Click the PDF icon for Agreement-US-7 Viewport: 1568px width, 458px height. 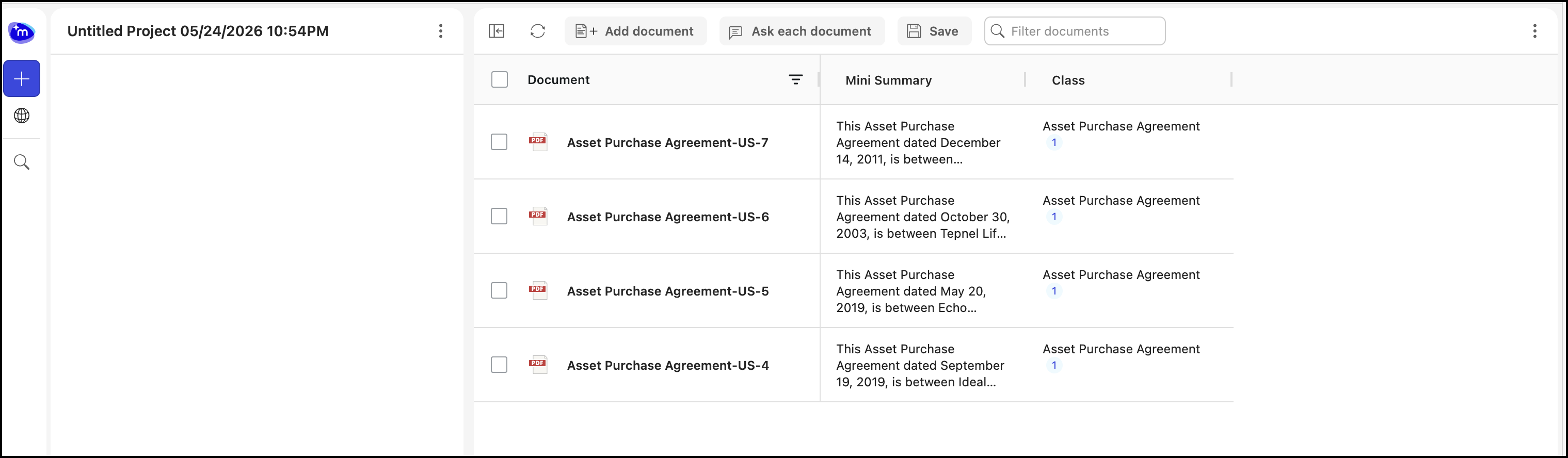[538, 141]
